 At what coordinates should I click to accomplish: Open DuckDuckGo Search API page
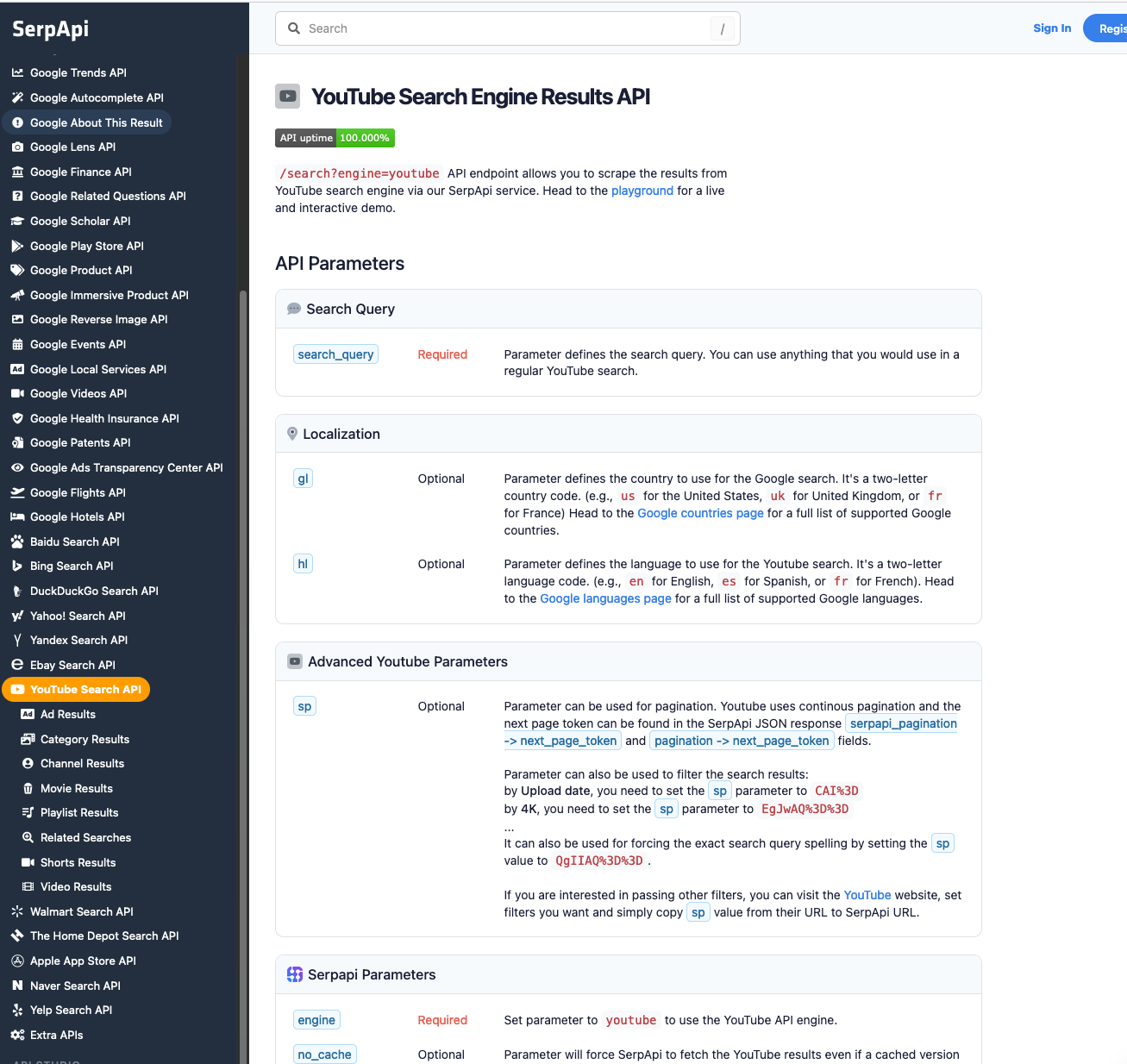(x=94, y=591)
